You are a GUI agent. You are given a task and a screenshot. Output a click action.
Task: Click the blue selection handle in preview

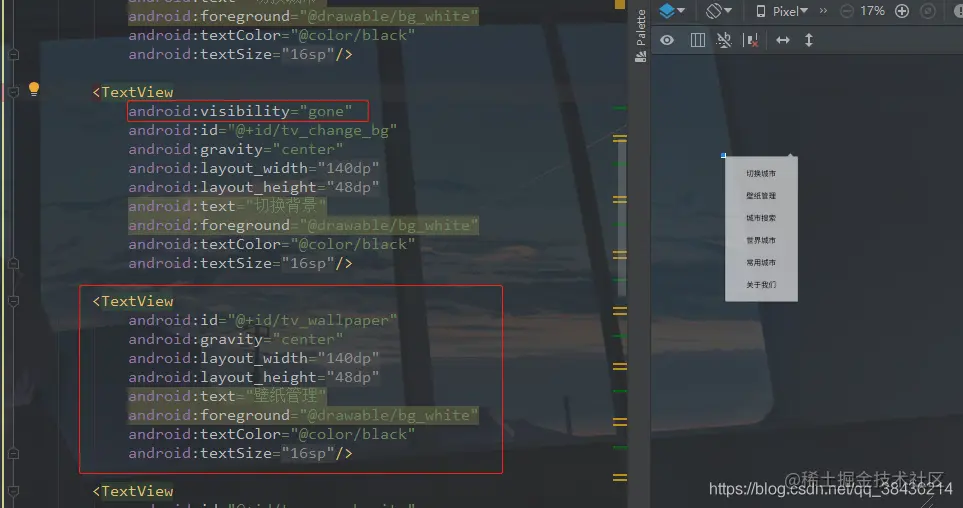pyautogui.click(x=723, y=155)
